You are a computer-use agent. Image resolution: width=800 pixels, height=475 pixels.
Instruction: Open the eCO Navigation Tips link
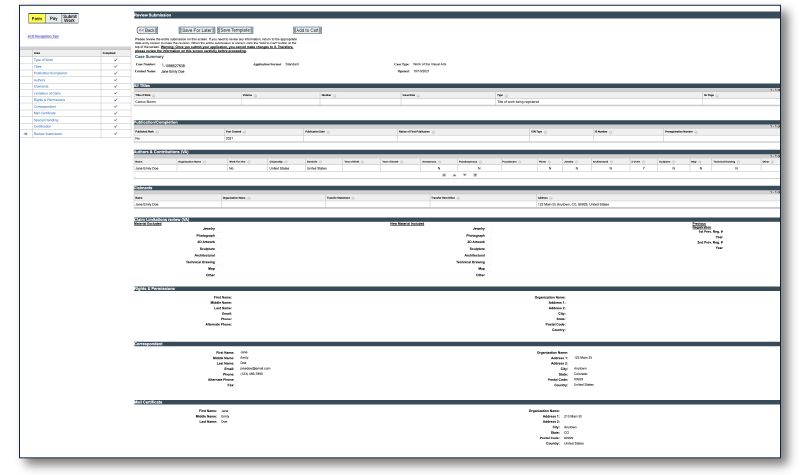(x=41, y=37)
